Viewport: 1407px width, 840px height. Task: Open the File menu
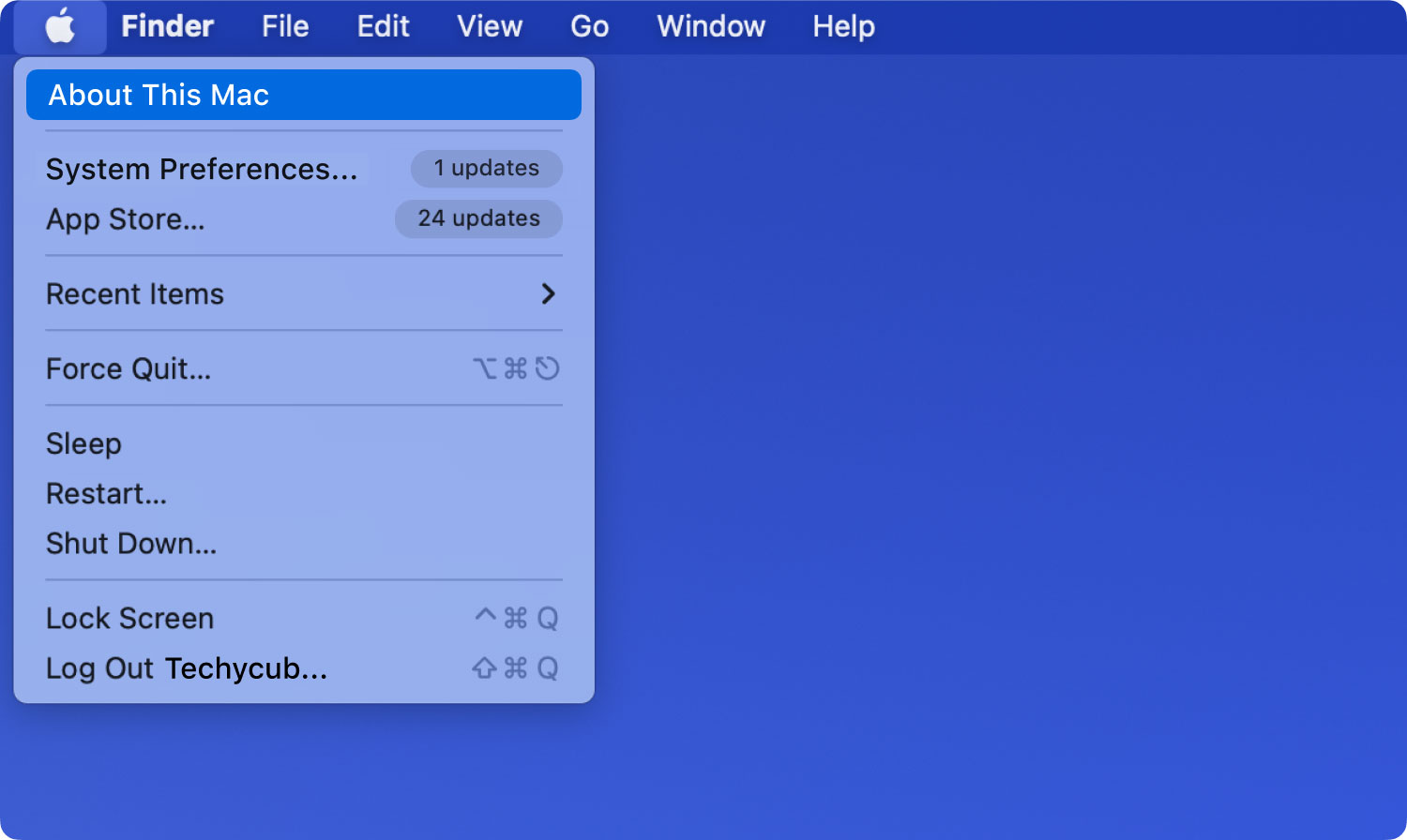click(285, 26)
